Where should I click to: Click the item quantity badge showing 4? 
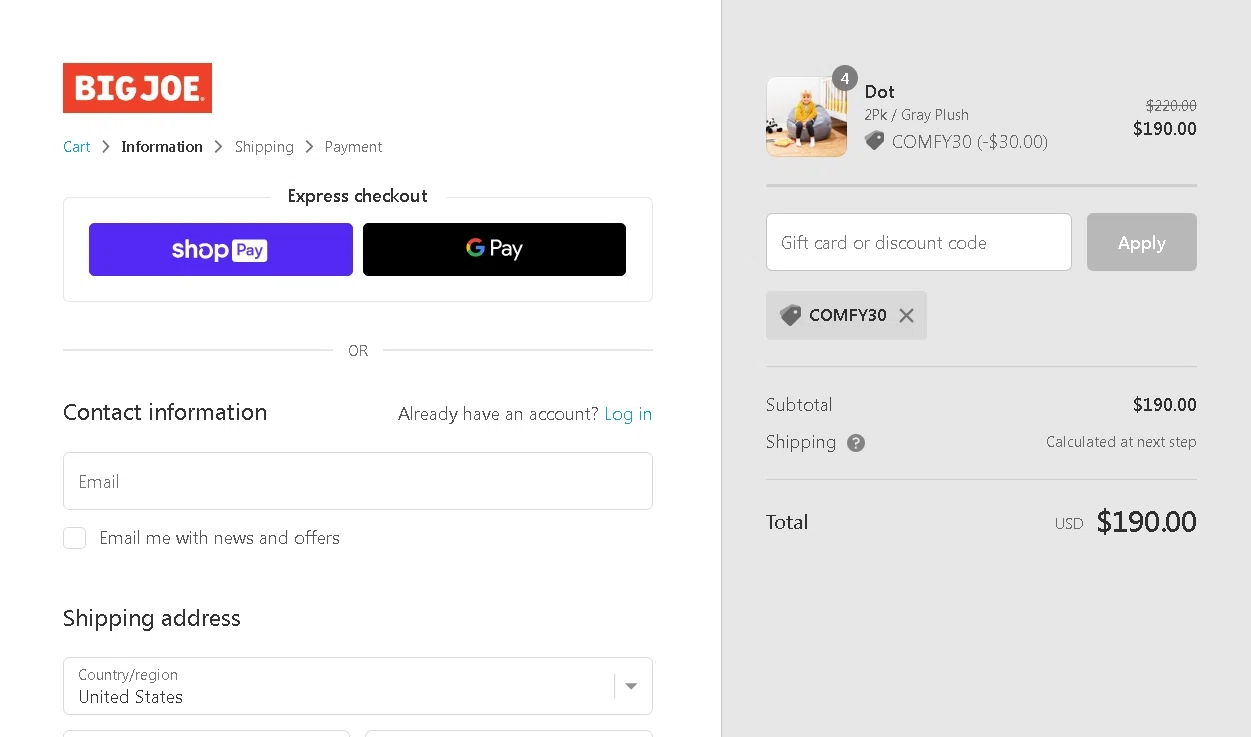[845, 78]
